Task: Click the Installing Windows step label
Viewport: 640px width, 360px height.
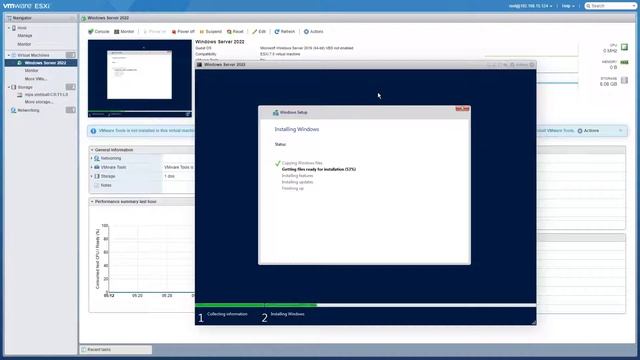Action: pyautogui.click(x=287, y=314)
